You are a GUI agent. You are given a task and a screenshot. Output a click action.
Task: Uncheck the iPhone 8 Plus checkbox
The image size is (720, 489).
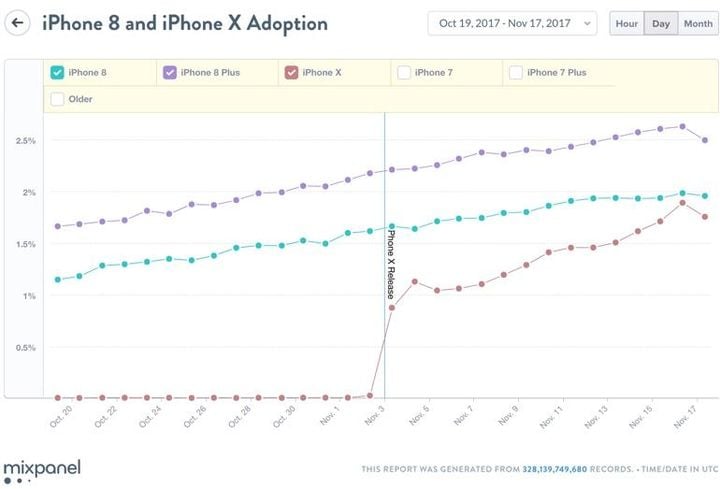click(x=169, y=73)
